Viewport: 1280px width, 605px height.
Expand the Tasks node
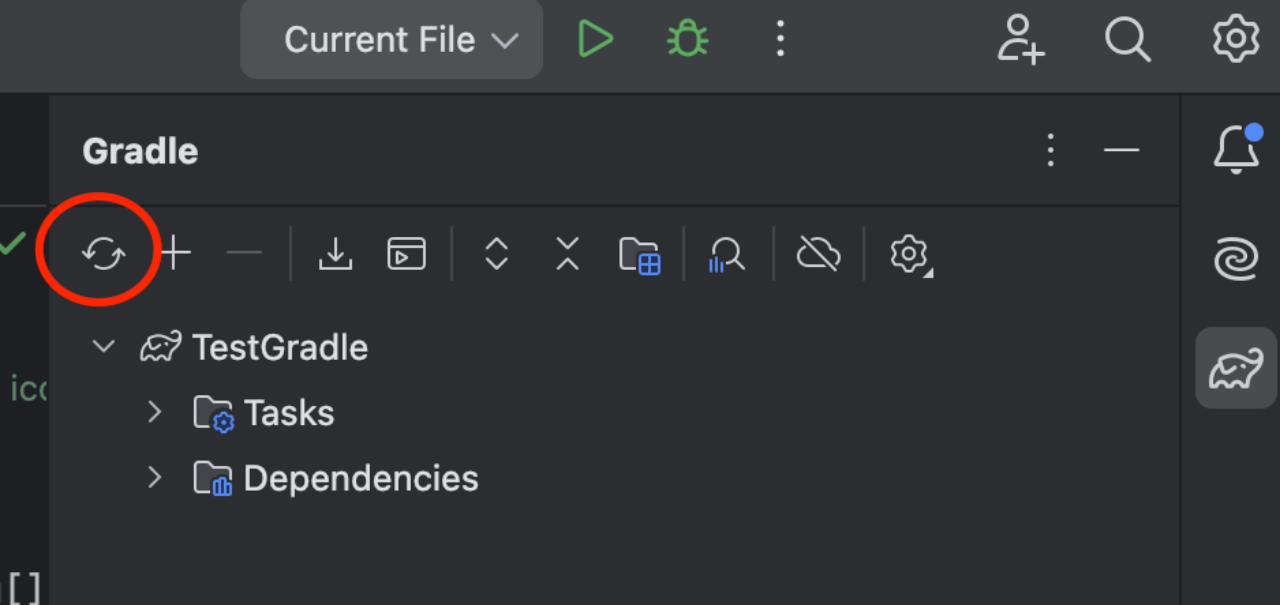point(155,412)
